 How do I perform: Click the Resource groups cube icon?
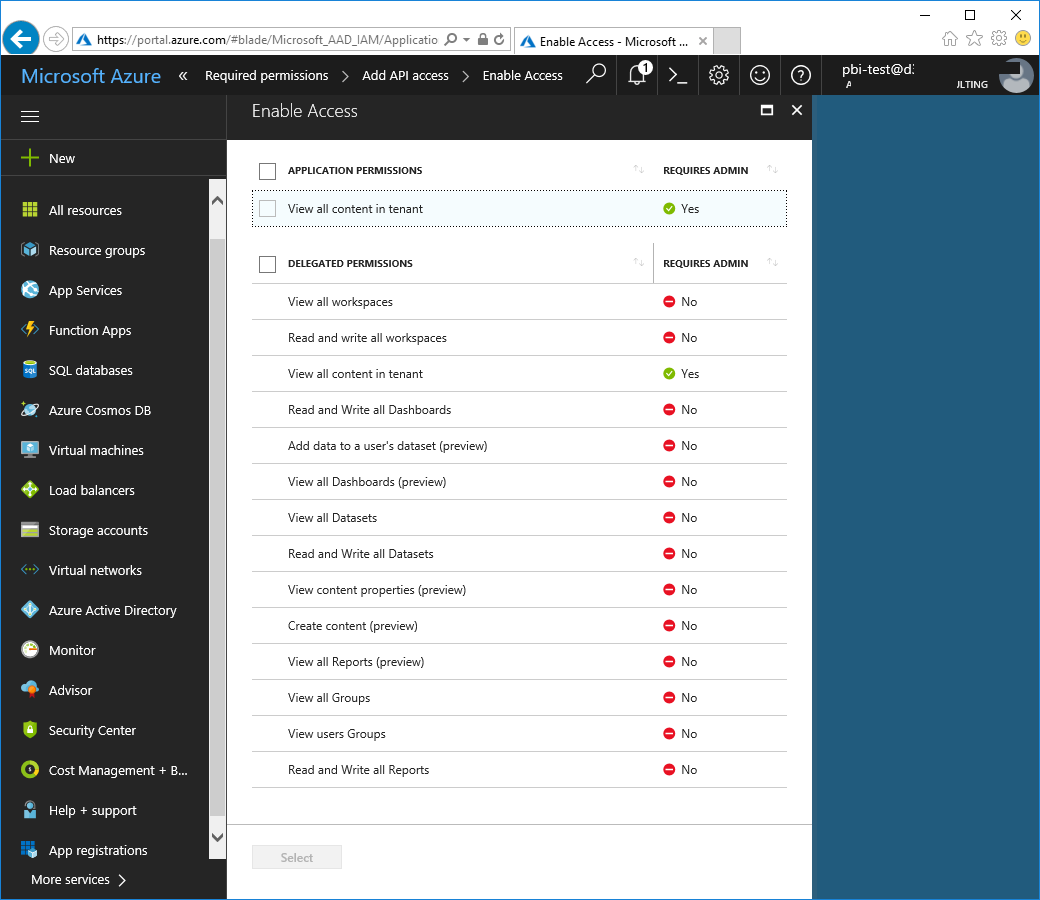(30, 250)
